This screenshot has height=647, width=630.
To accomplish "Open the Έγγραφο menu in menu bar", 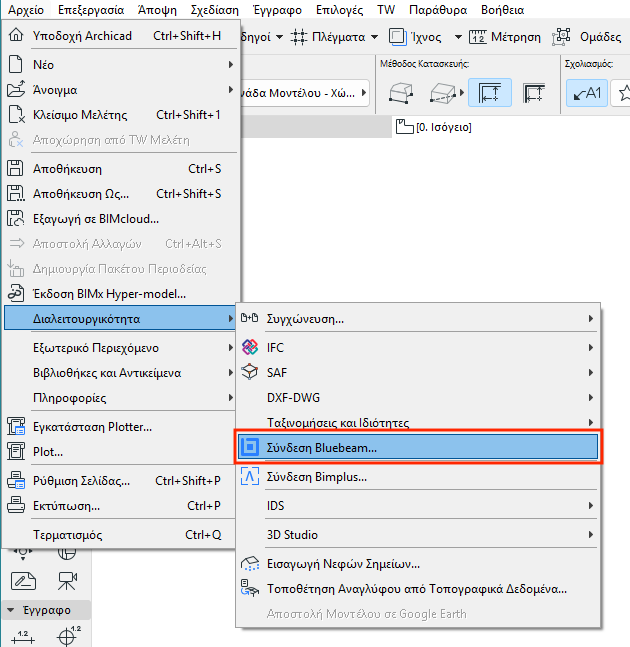I will pos(277,9).
